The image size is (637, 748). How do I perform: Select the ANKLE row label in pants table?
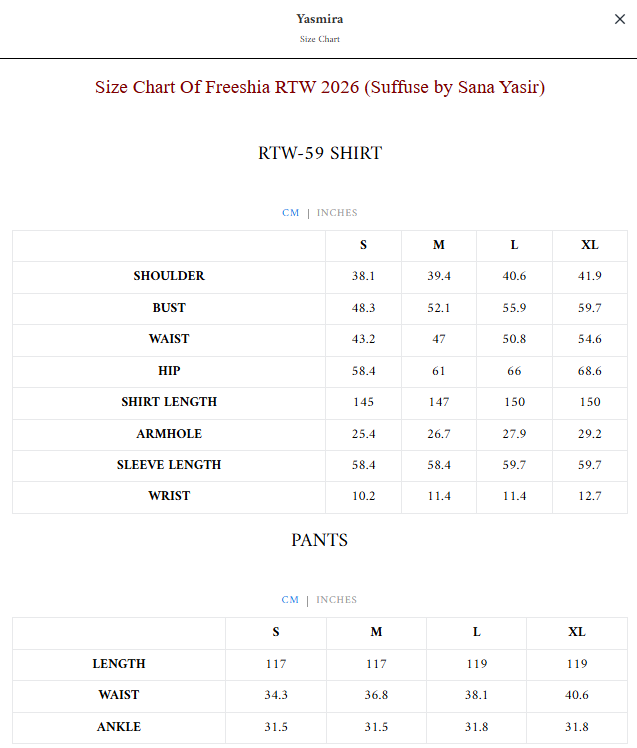[119, 727]
